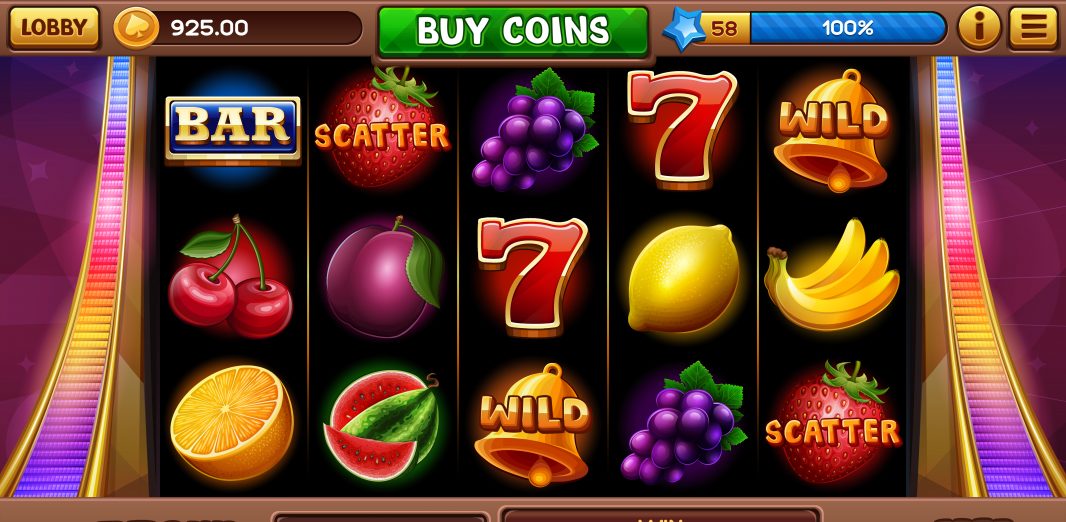Click the green BUY COINS button
This screenshot has height=522, width=1066.
pos(513,31)
